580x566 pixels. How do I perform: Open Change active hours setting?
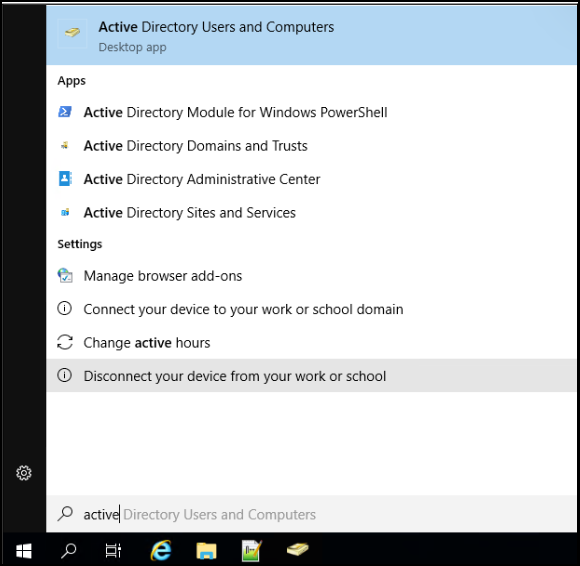pyautogui.click(x=311, y=343)
